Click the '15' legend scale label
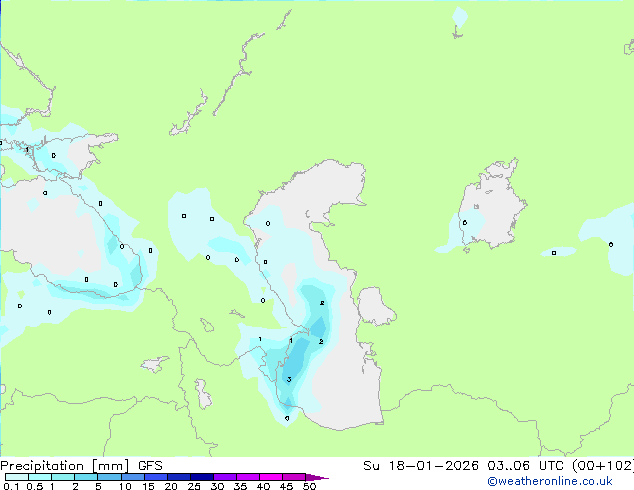This screenshot has height=490, width=634. pos(148,486)
